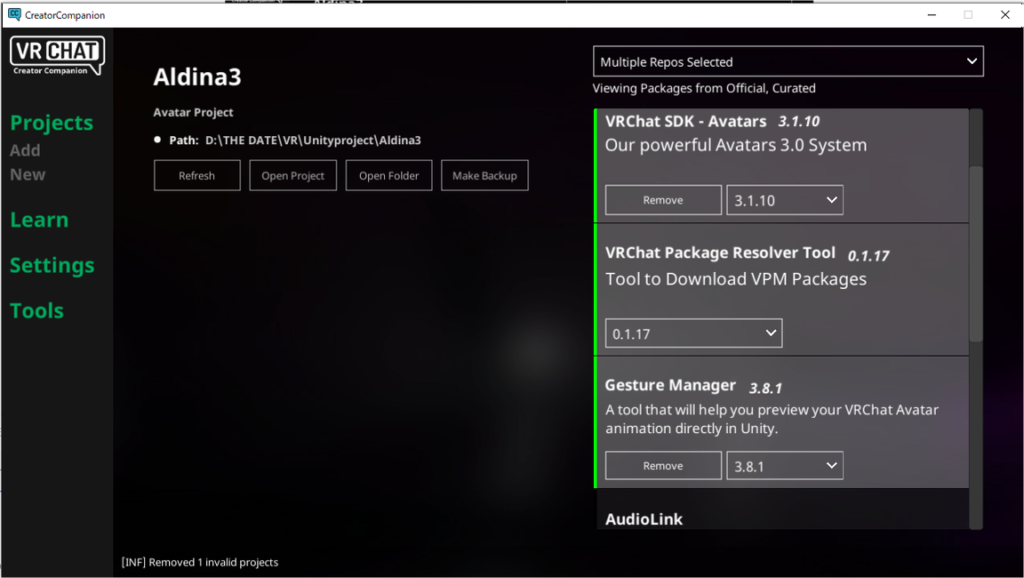Screen dimensions: 1024x578
Task: Click the Avatar Project label
Action: pyautogui.click(x=193, y=112)
